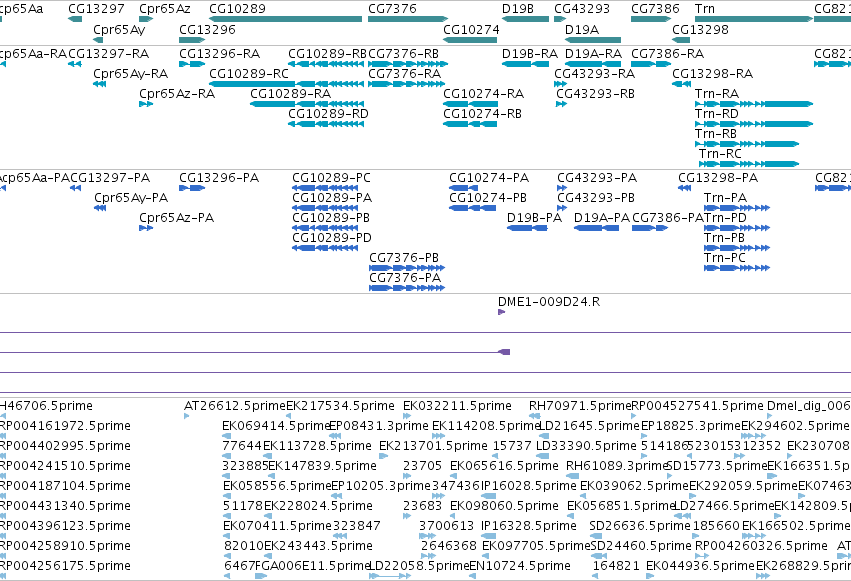The height and width of the screenshot is (581, 851).
Task: Select the D19B-PA protein label
Action: click(534, 218)
